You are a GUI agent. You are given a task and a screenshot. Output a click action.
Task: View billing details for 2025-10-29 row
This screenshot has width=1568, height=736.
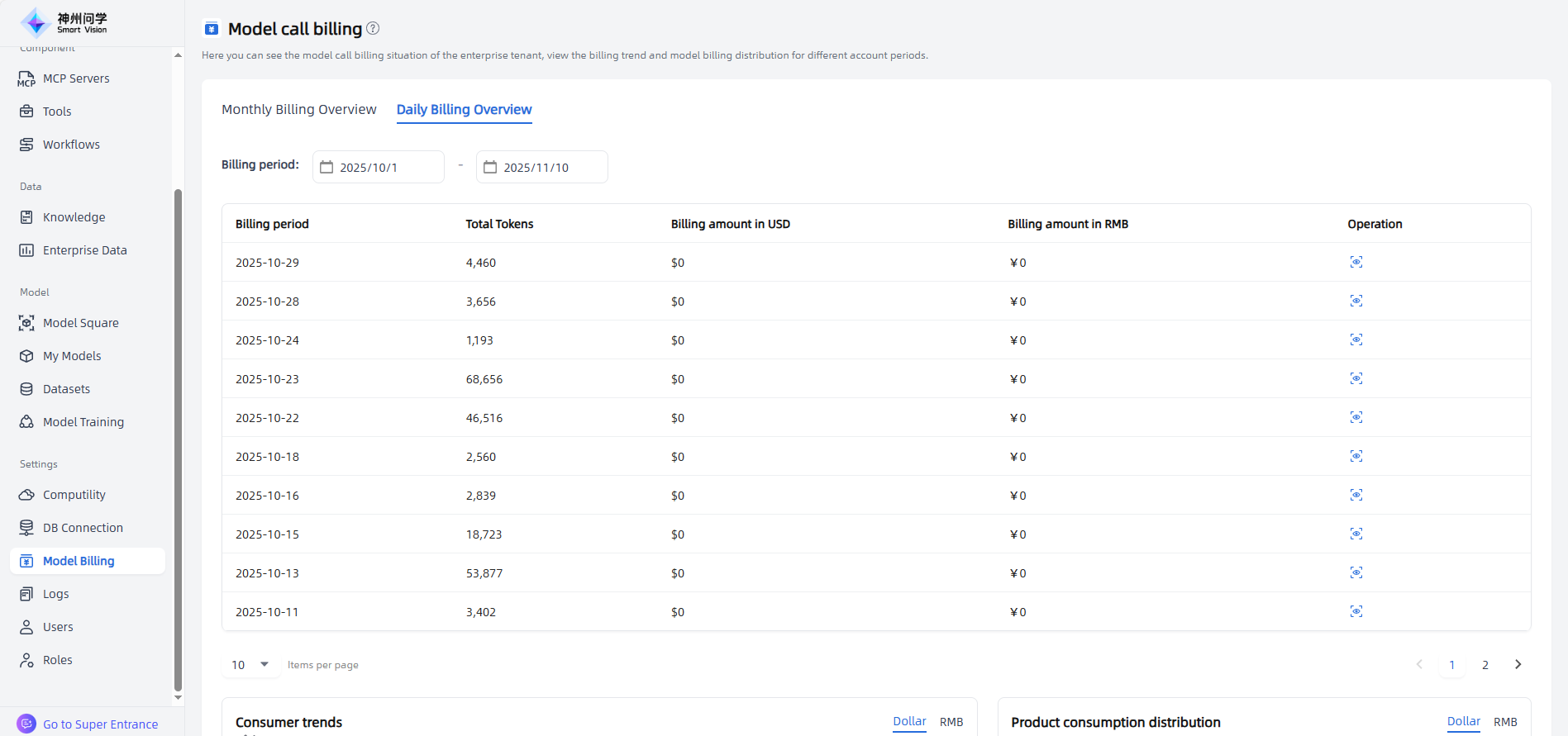(x=1356, y=262)
